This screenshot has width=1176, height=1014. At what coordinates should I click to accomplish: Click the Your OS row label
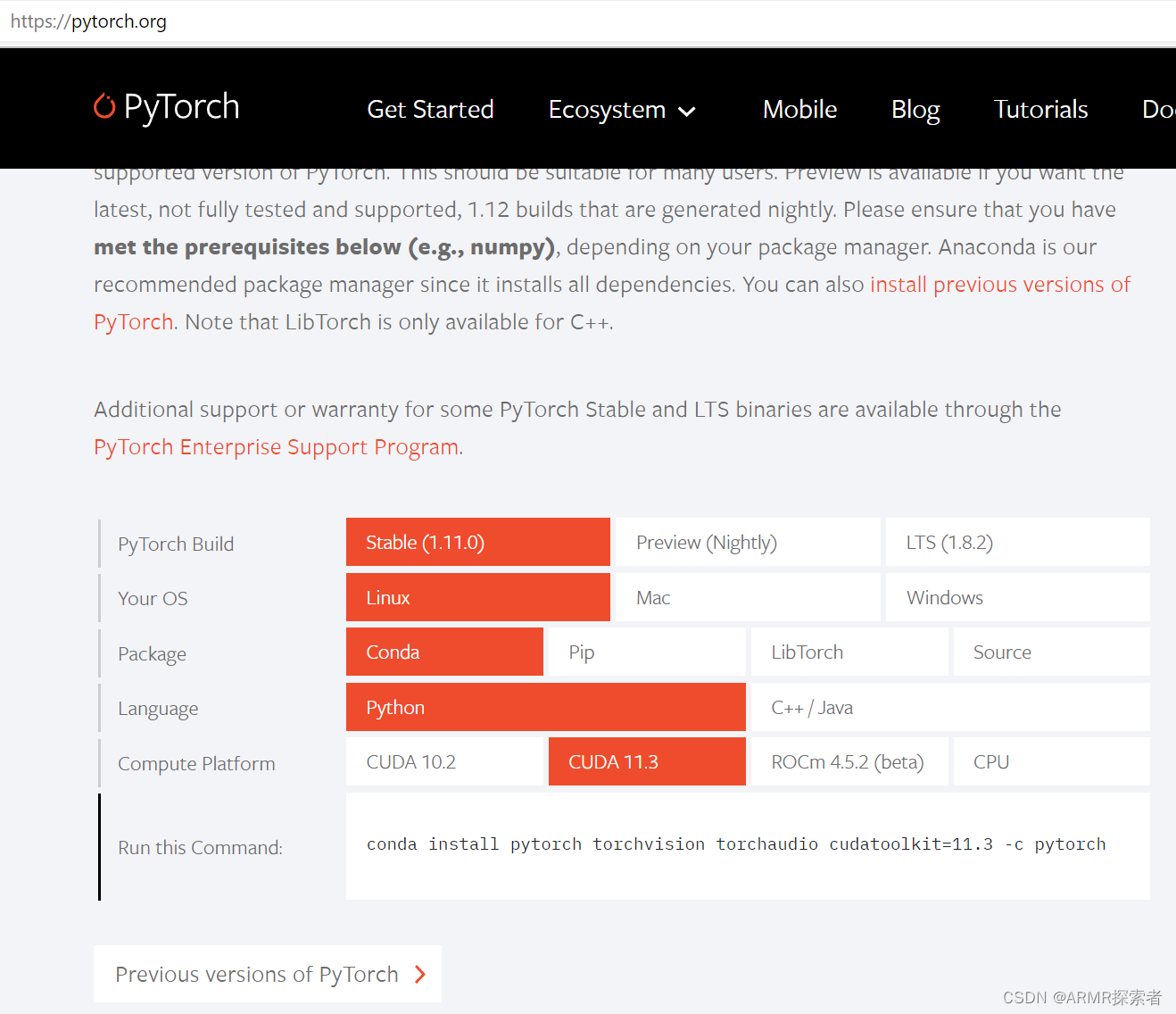(153, 598)
